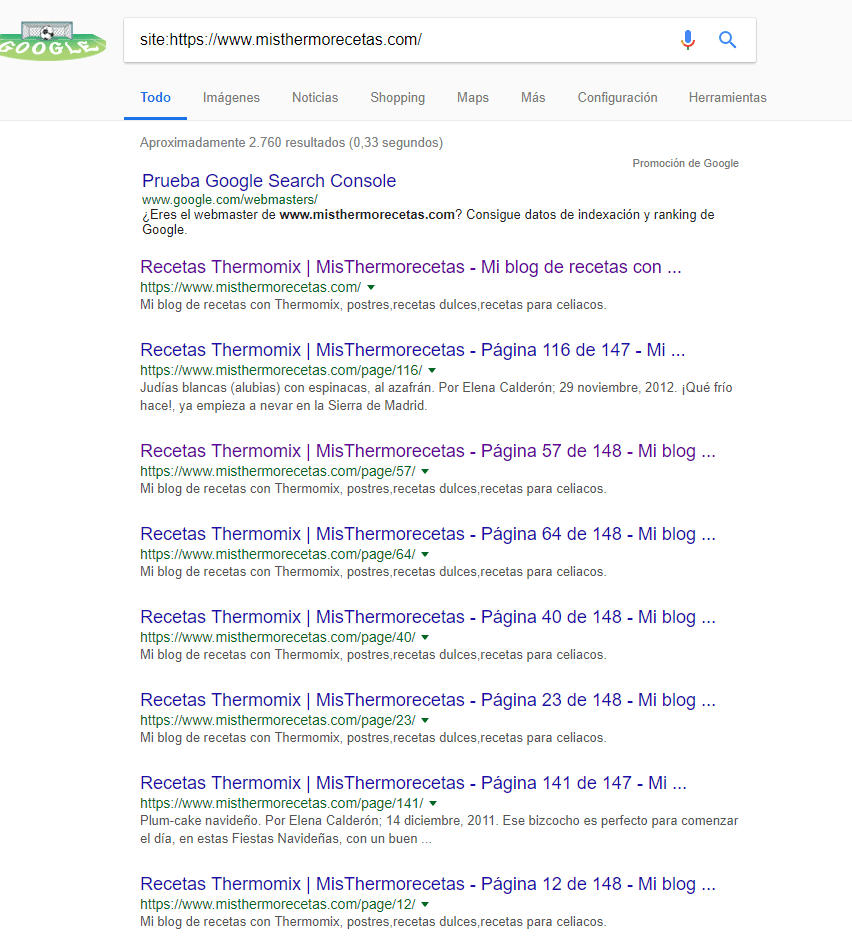
Task: Click the page/40/ green URL text
Action: 278,638
